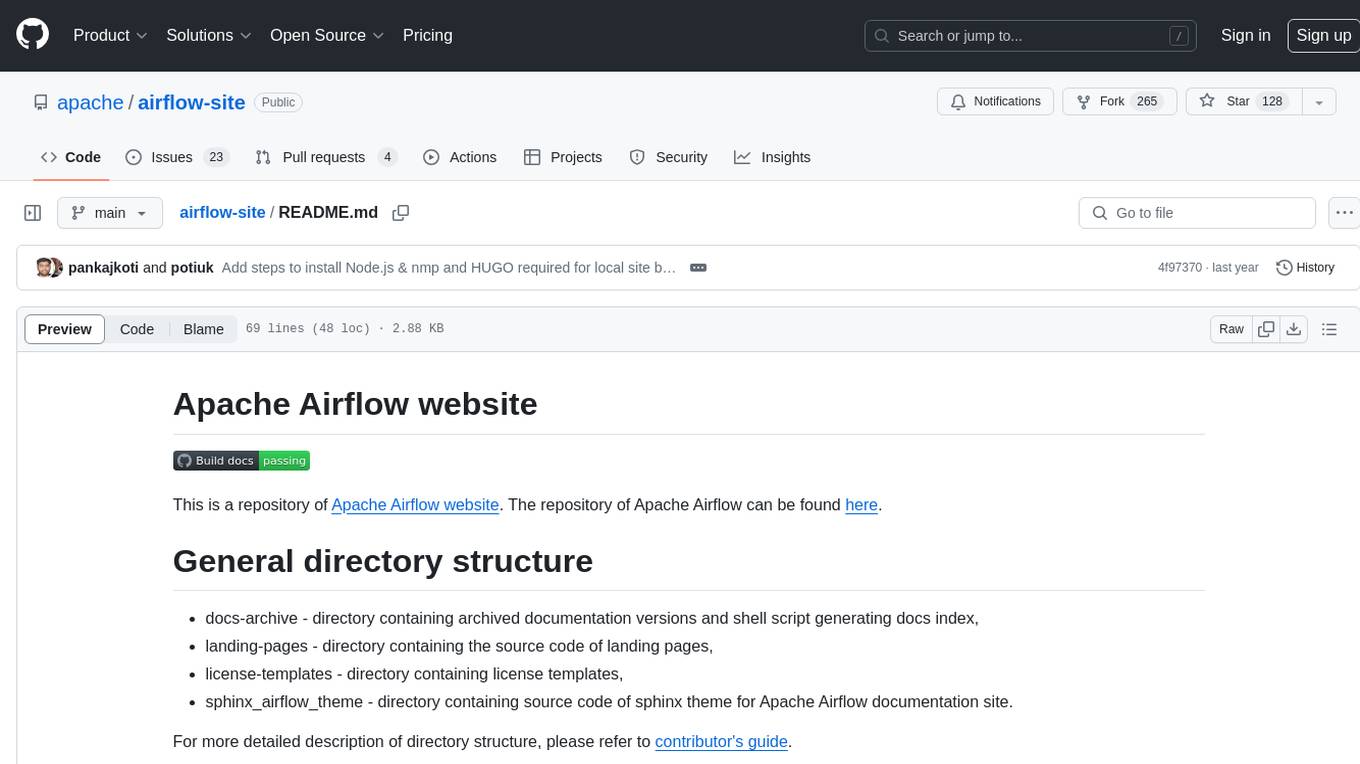Focus the Go to file field
The width and height of the screenshot is (1360, 764).
point(1197,213)
